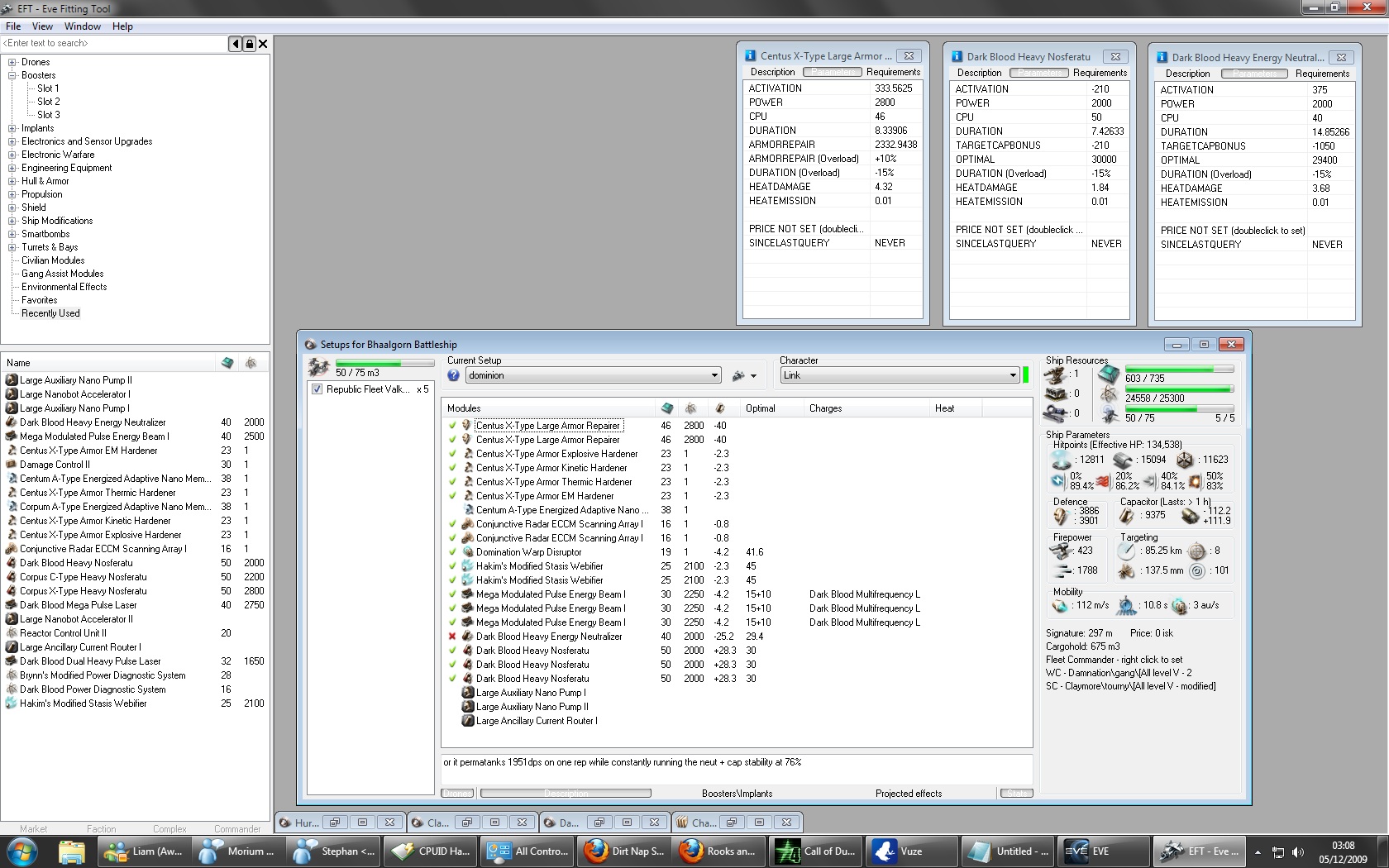Click the search text field for modules
1389x868 pixels.
(114, 43)
